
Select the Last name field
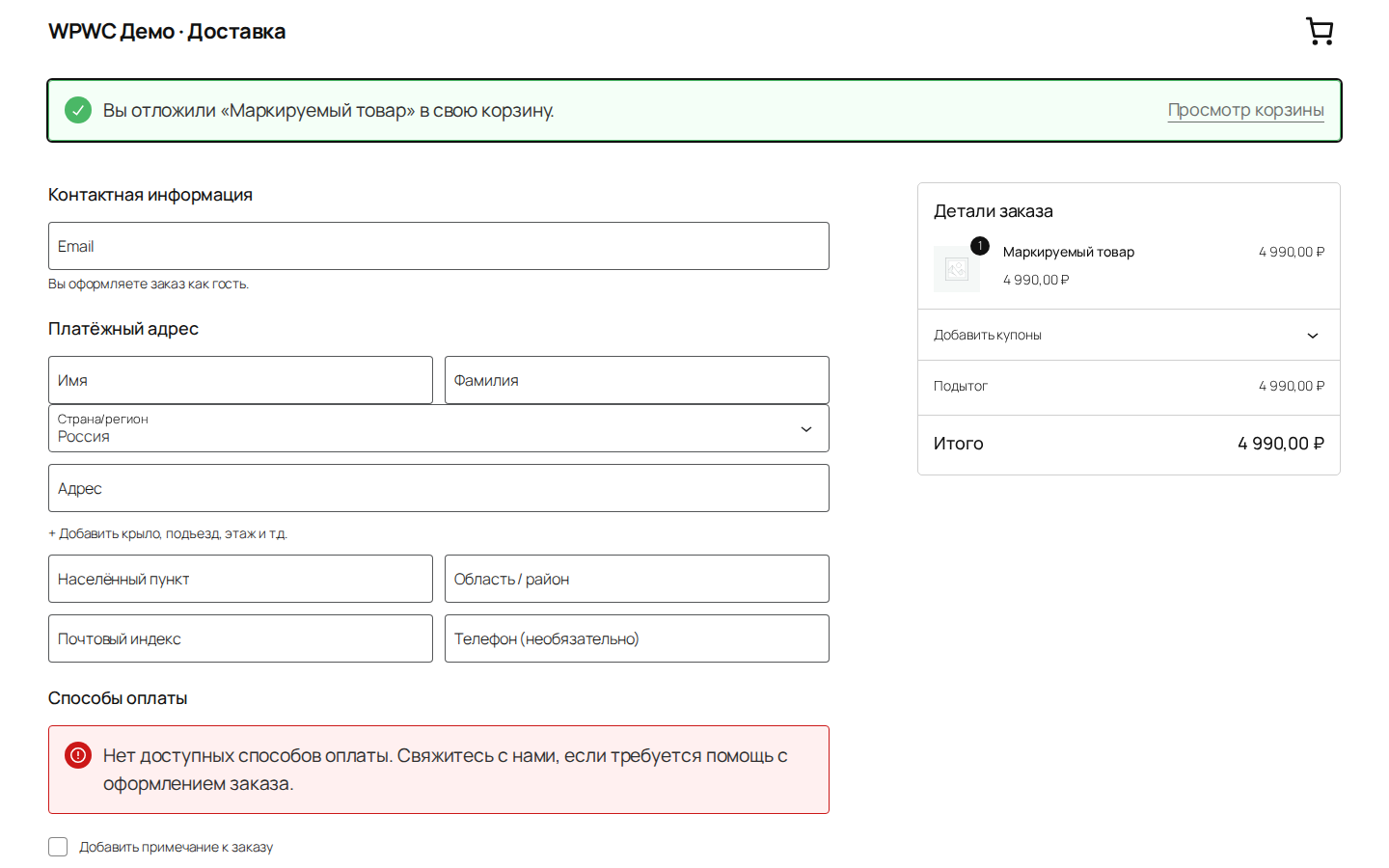pyautogui.click(x=637, y=380)
